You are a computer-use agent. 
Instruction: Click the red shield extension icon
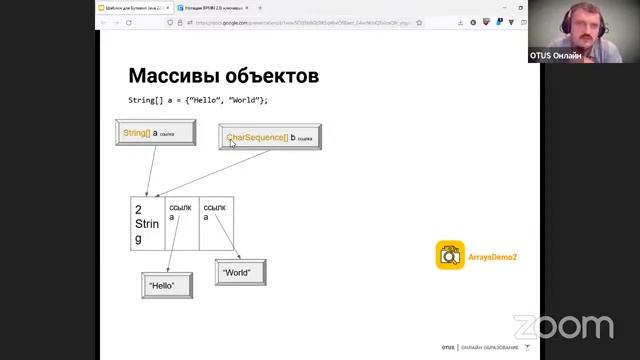pos(486,22)
